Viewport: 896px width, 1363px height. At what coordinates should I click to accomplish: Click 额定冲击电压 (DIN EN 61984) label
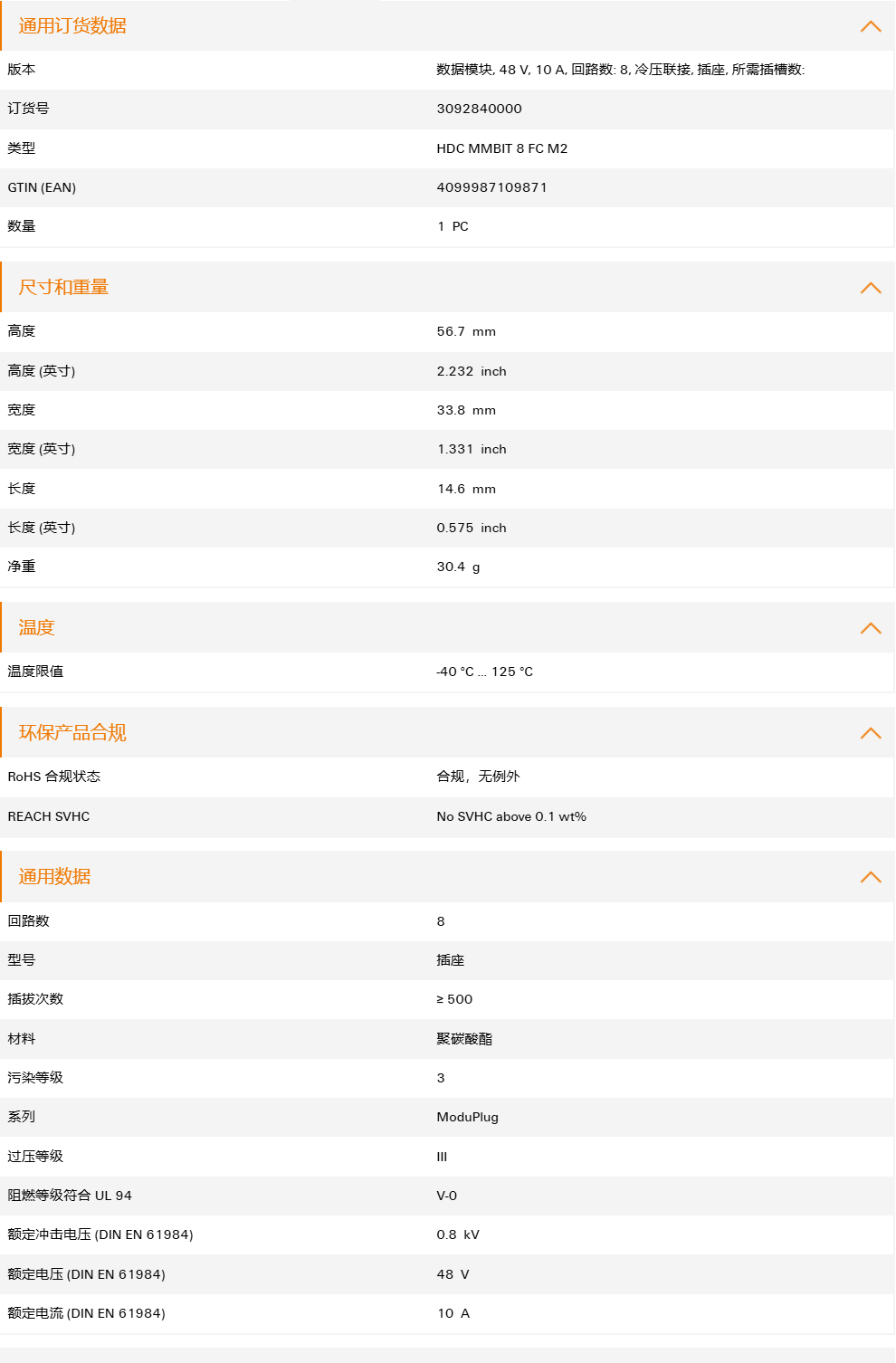[100, 1234]
